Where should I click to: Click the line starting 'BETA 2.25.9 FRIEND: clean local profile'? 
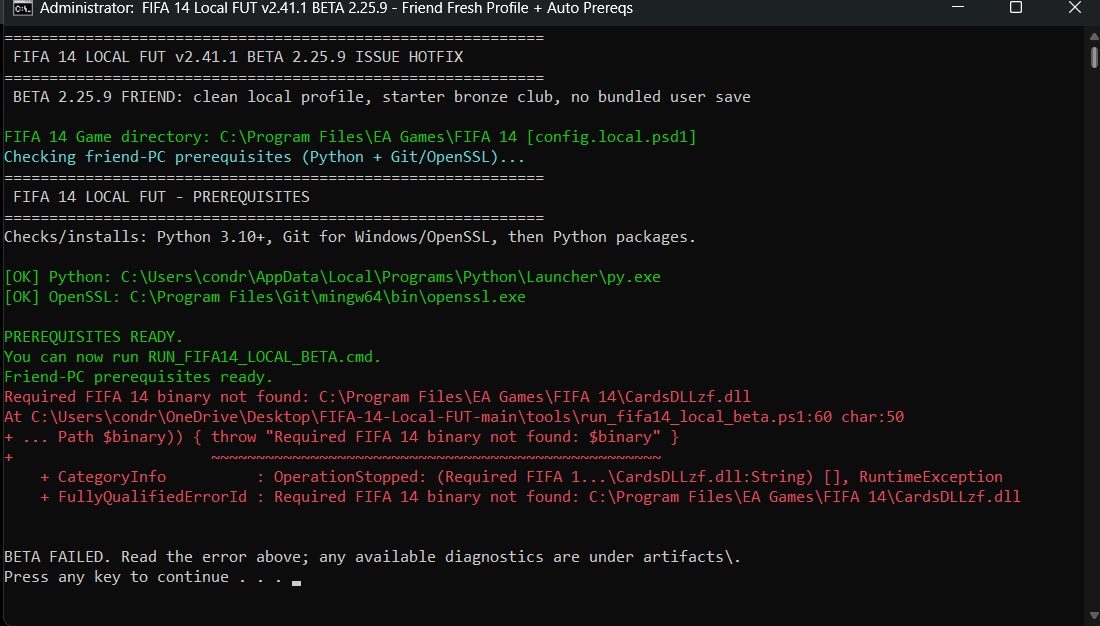coord(382,97)
